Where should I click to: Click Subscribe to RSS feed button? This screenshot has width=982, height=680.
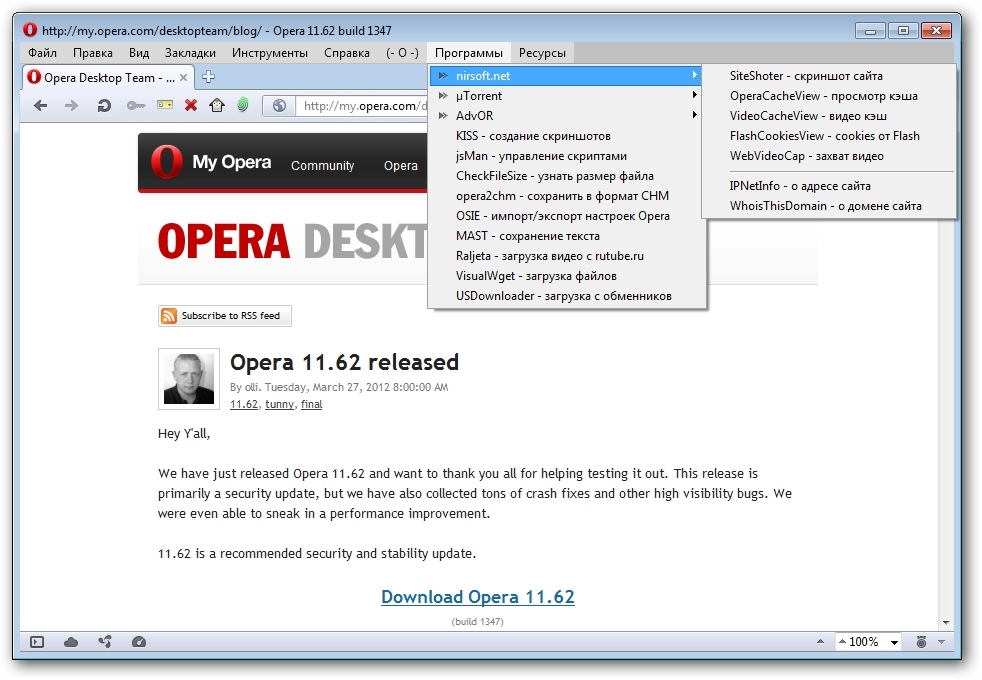point(225,316)
